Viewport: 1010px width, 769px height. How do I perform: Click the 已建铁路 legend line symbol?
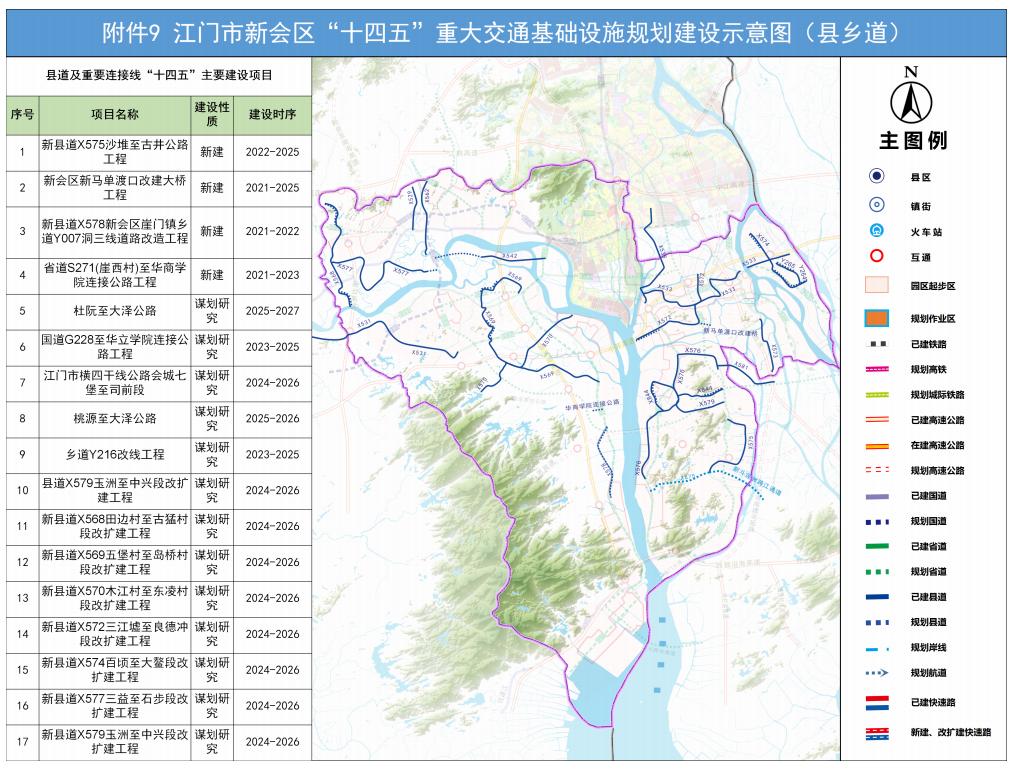(x=877, y=344)
